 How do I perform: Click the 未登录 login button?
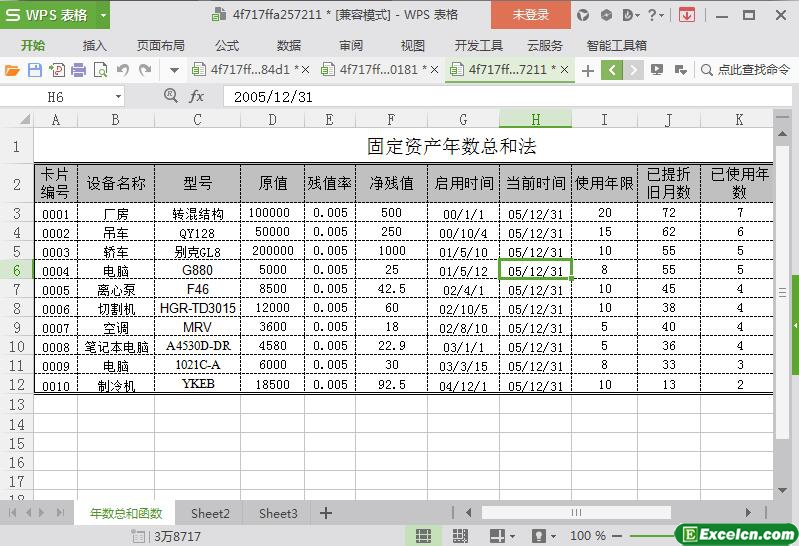(530, 15)
